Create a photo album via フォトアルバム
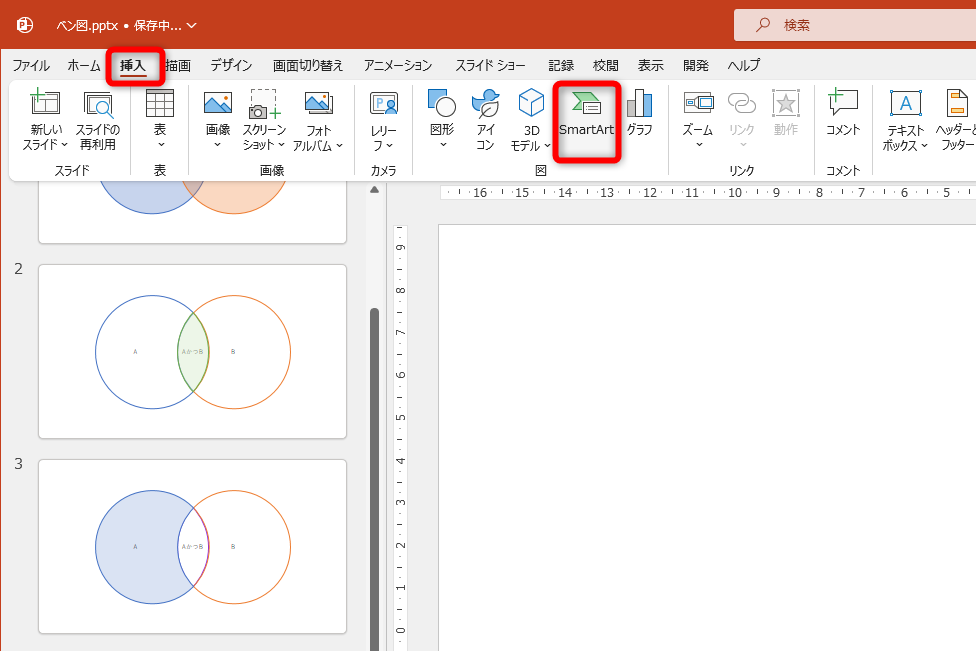The image size is (976, 651). 318,118
